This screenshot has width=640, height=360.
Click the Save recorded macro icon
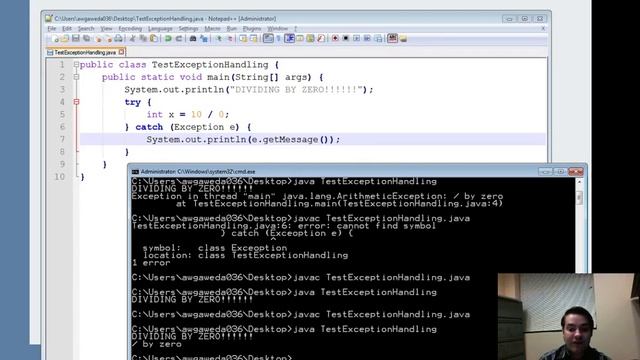coord(378,39)
